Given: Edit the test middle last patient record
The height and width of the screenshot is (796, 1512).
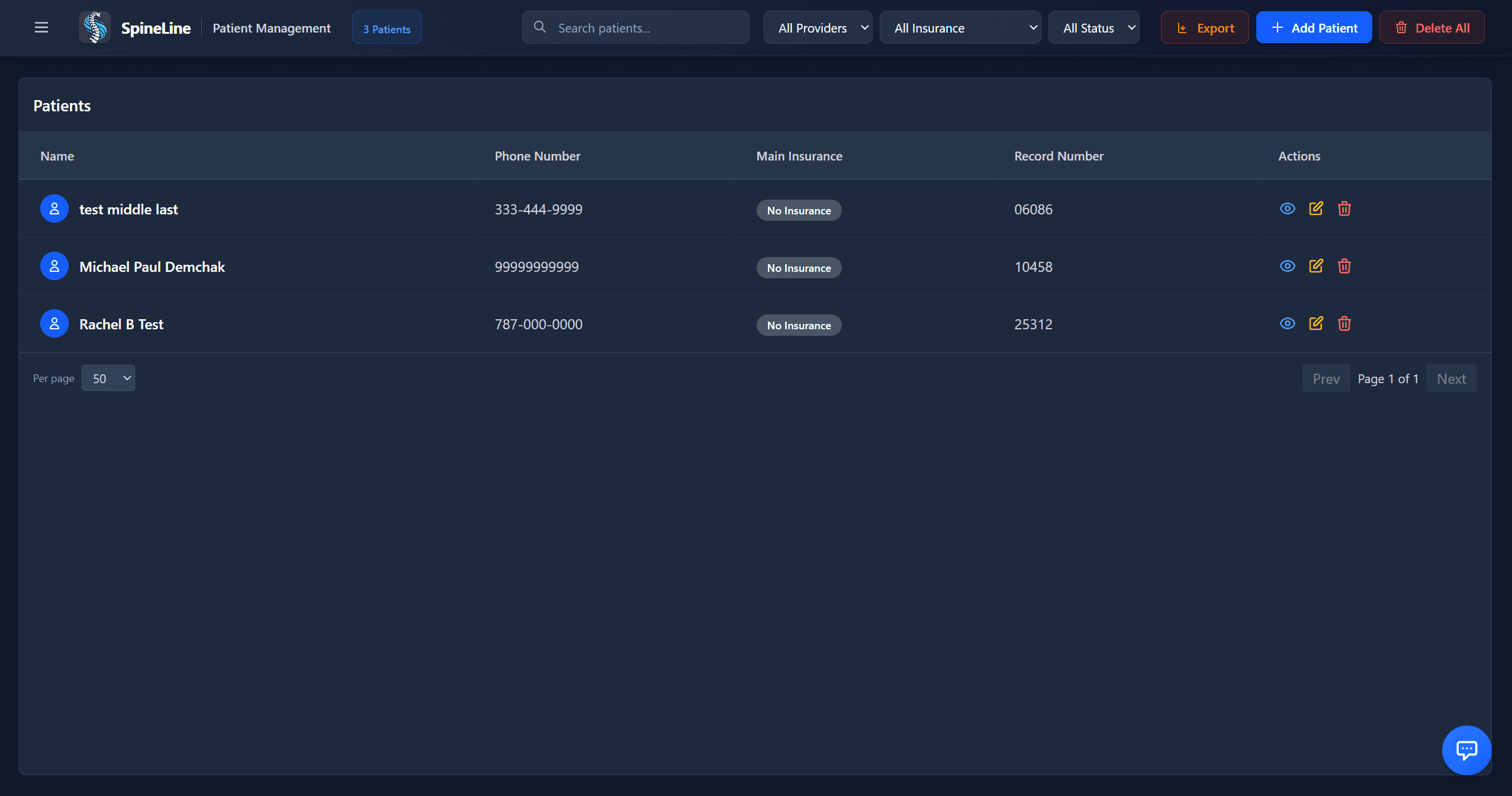Looking at the screenshot, I should pos(1315,208).
